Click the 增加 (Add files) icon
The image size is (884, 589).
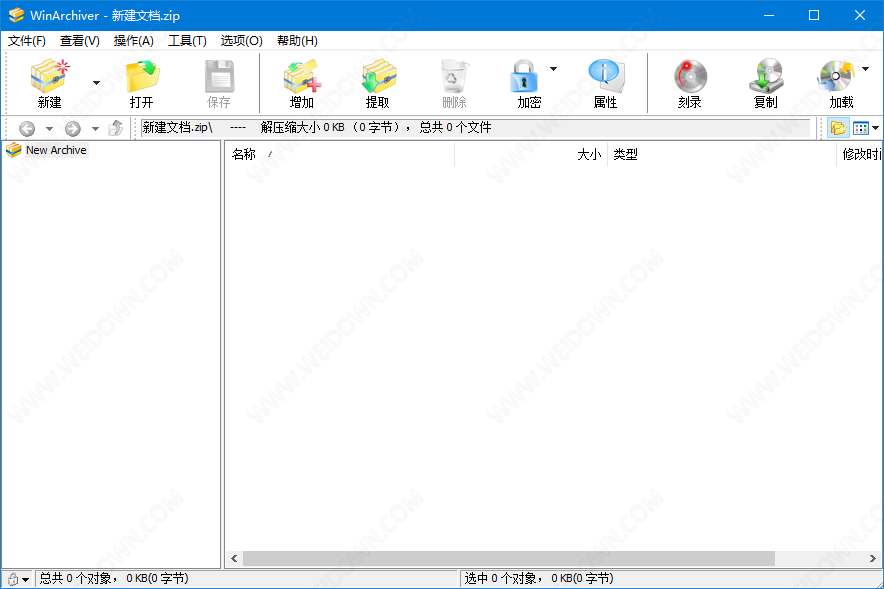(302, 76)
